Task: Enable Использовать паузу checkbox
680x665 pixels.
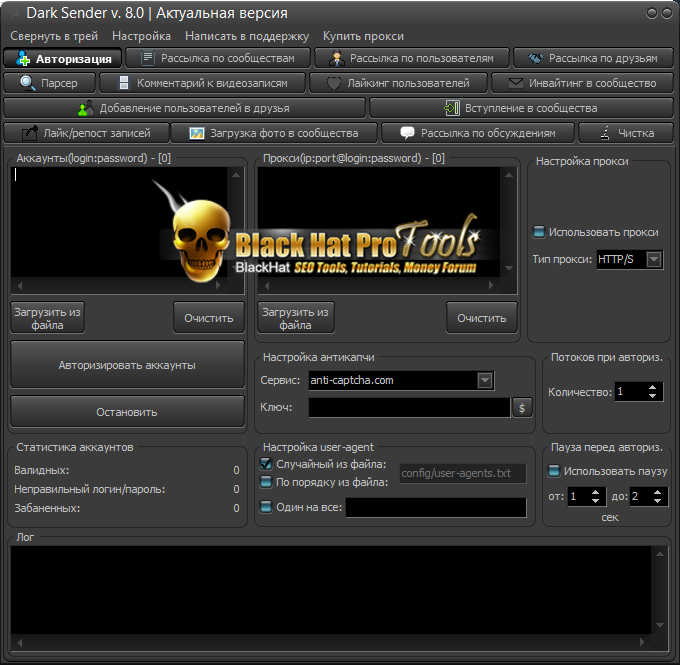Action: tap(554, 471)
